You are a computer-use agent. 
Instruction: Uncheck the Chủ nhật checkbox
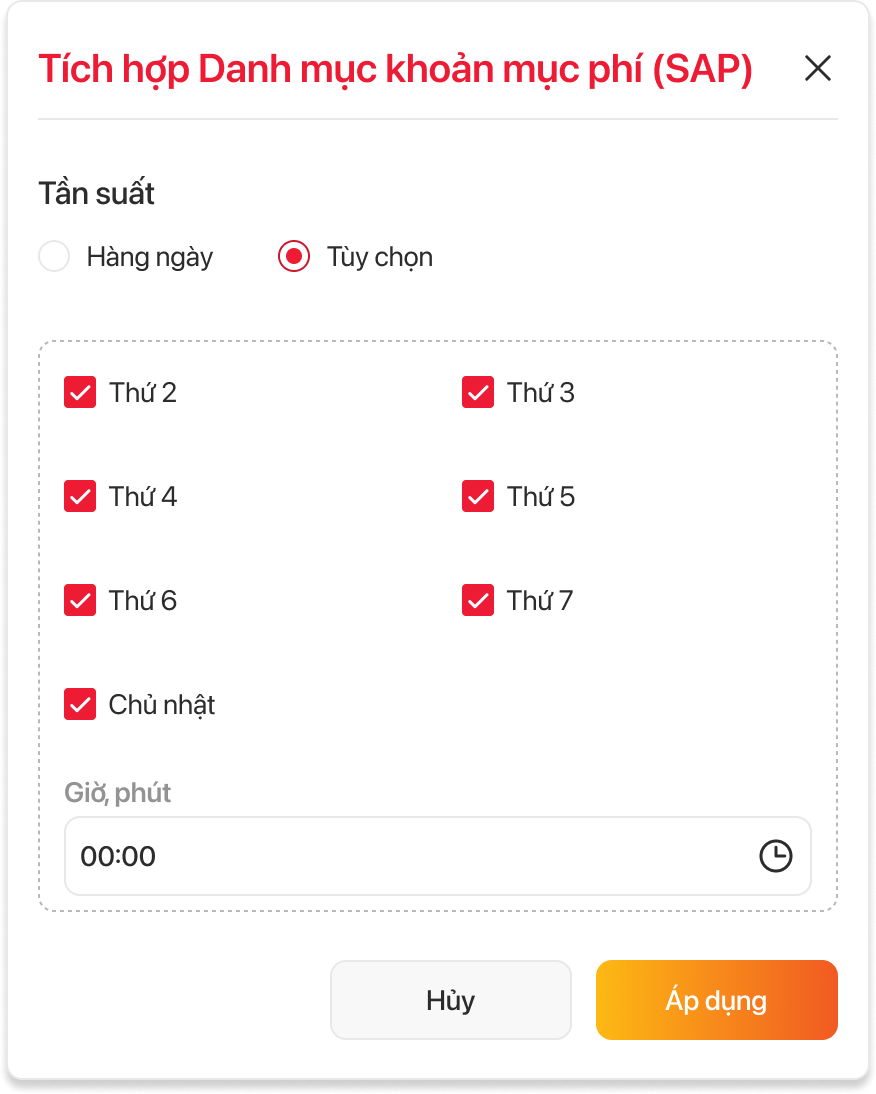tap(80, 705)
